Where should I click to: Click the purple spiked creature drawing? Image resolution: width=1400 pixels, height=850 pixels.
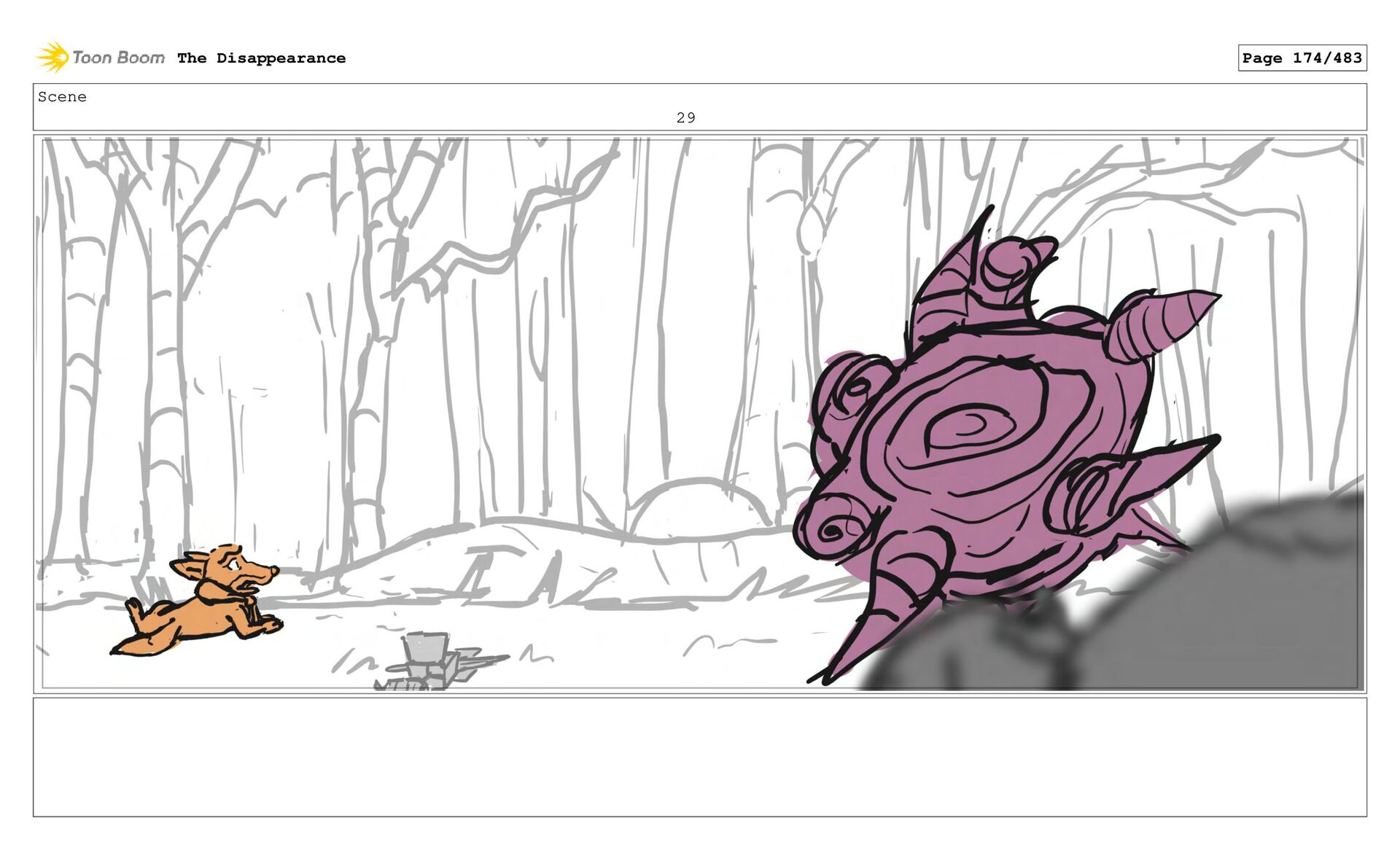[1006, 445]
